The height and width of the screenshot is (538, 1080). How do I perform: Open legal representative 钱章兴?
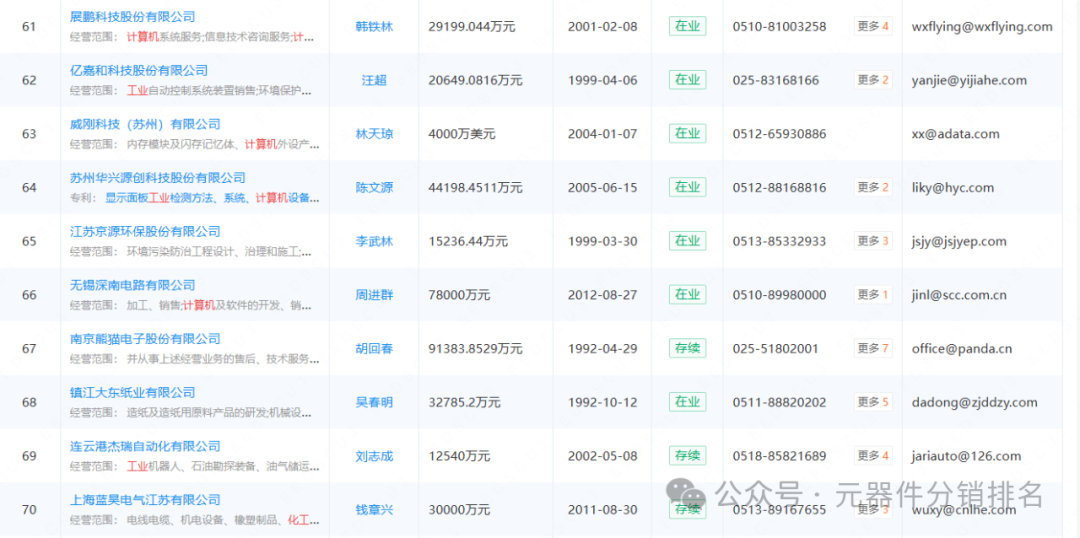(374, 510)
